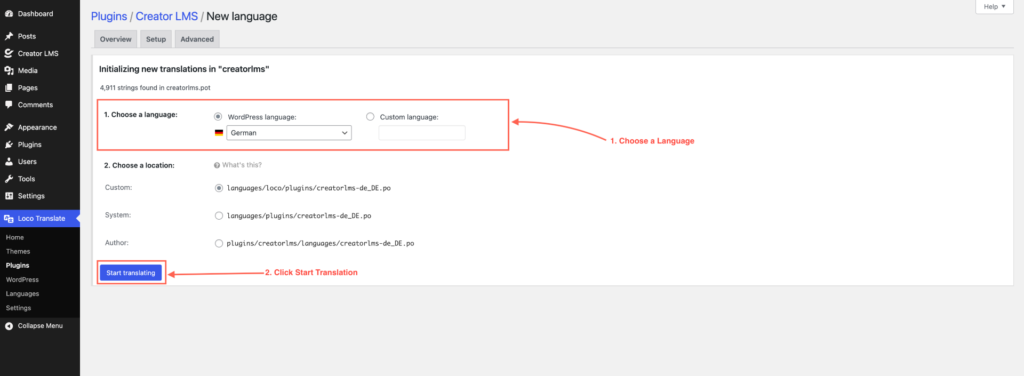Switch to the Overview tab

[116, 39]
